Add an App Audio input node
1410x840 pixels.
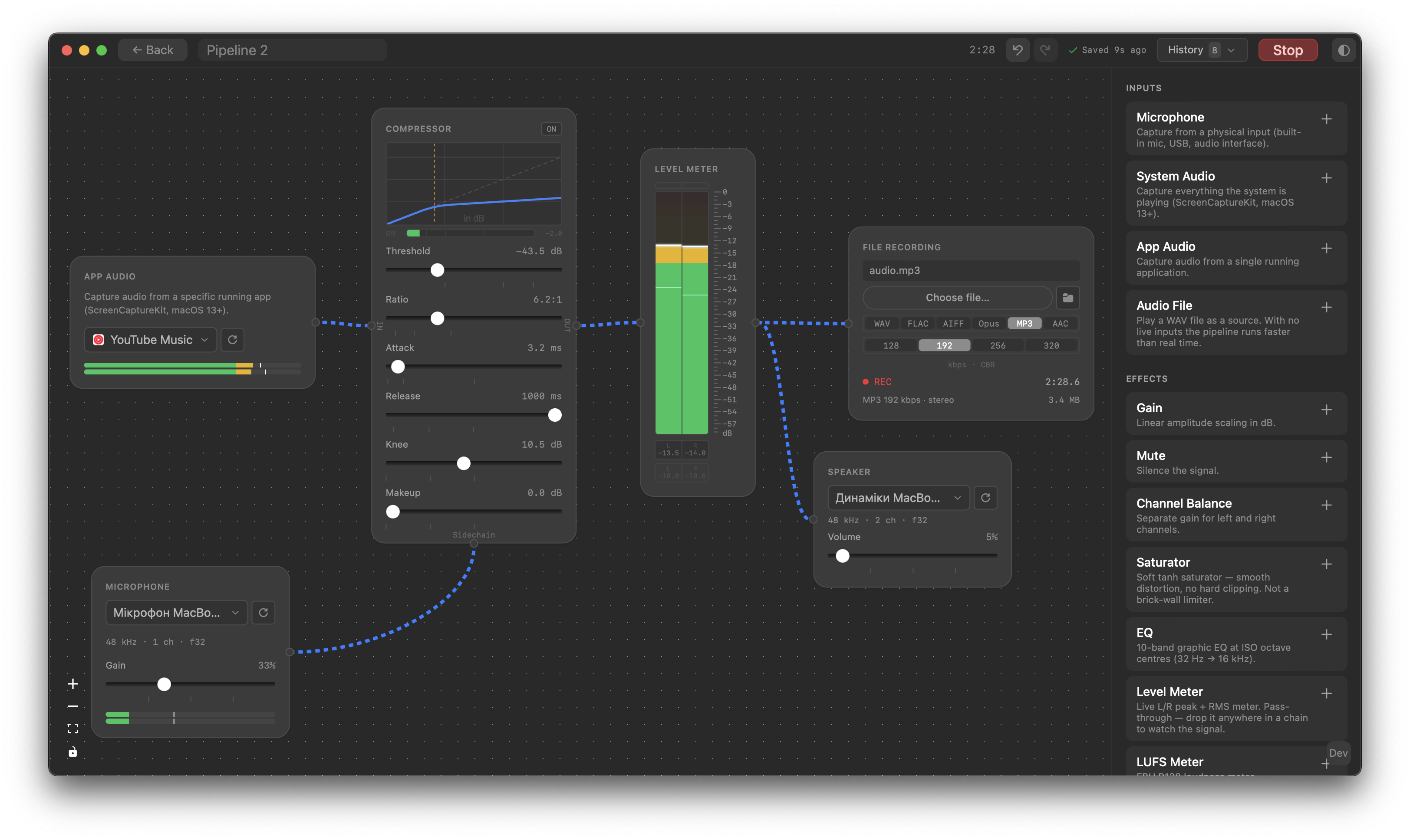(1326, 248)
